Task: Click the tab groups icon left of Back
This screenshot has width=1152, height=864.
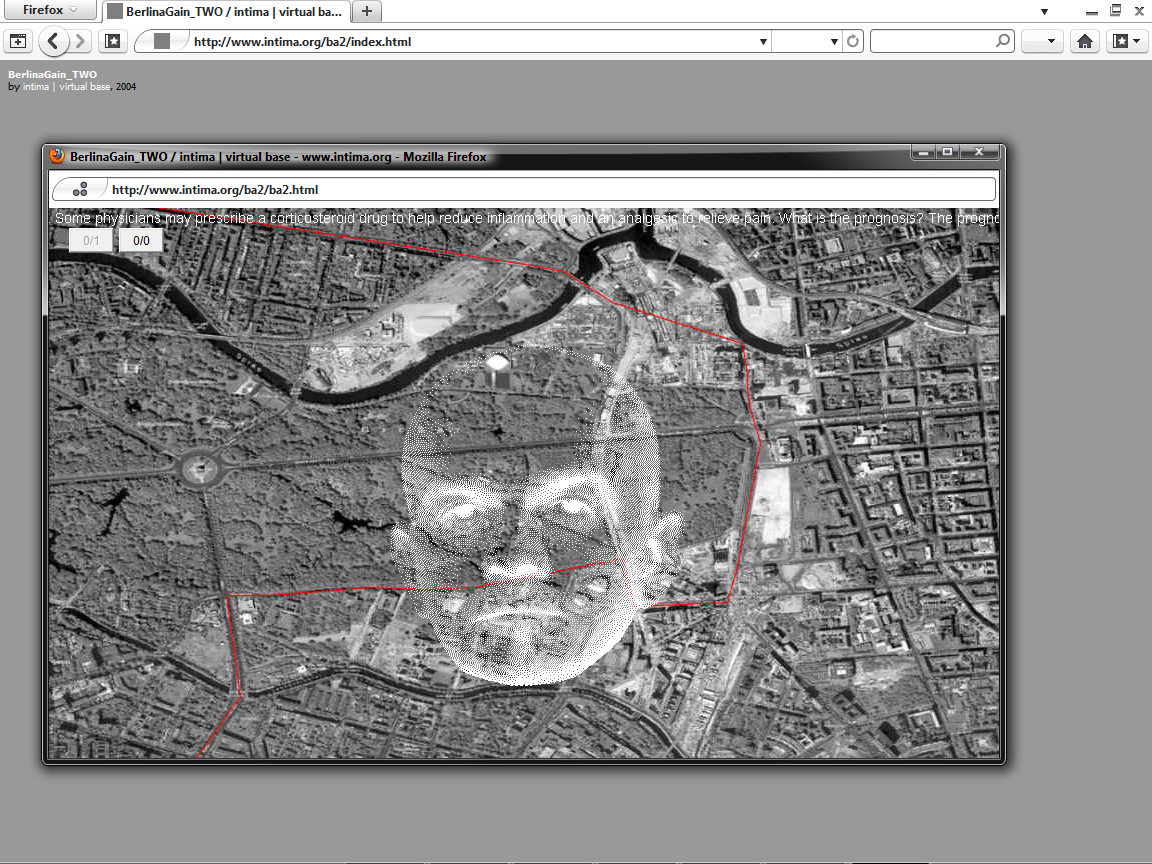Action: (x=18, y=42)
